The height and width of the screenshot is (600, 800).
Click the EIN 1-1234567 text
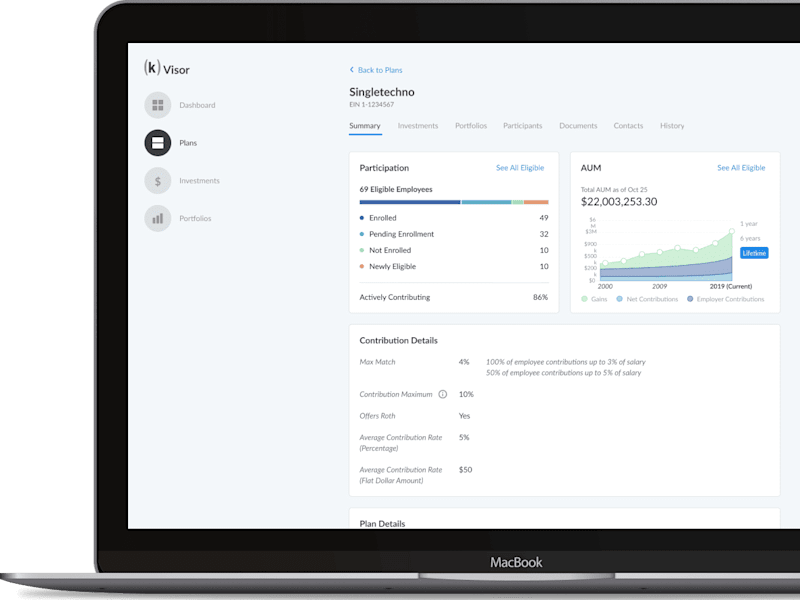click(x=371, y=104)
